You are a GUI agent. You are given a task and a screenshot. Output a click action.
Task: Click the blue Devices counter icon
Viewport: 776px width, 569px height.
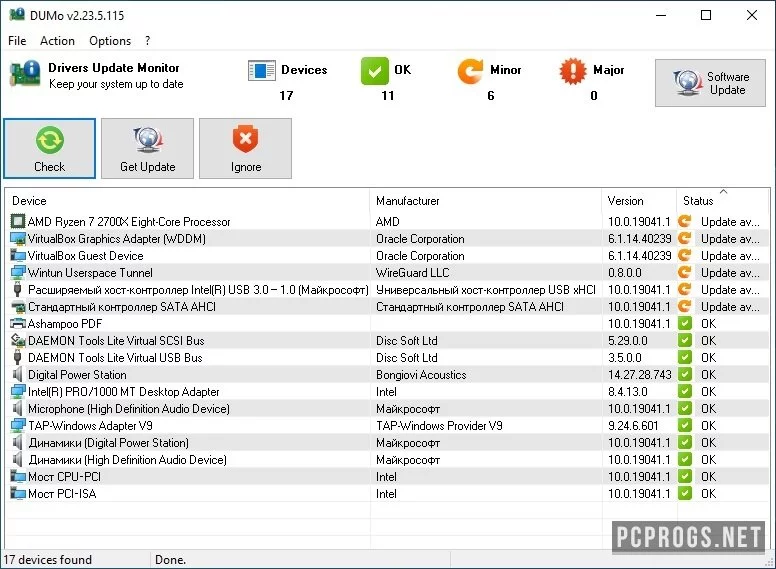[262, 71]
